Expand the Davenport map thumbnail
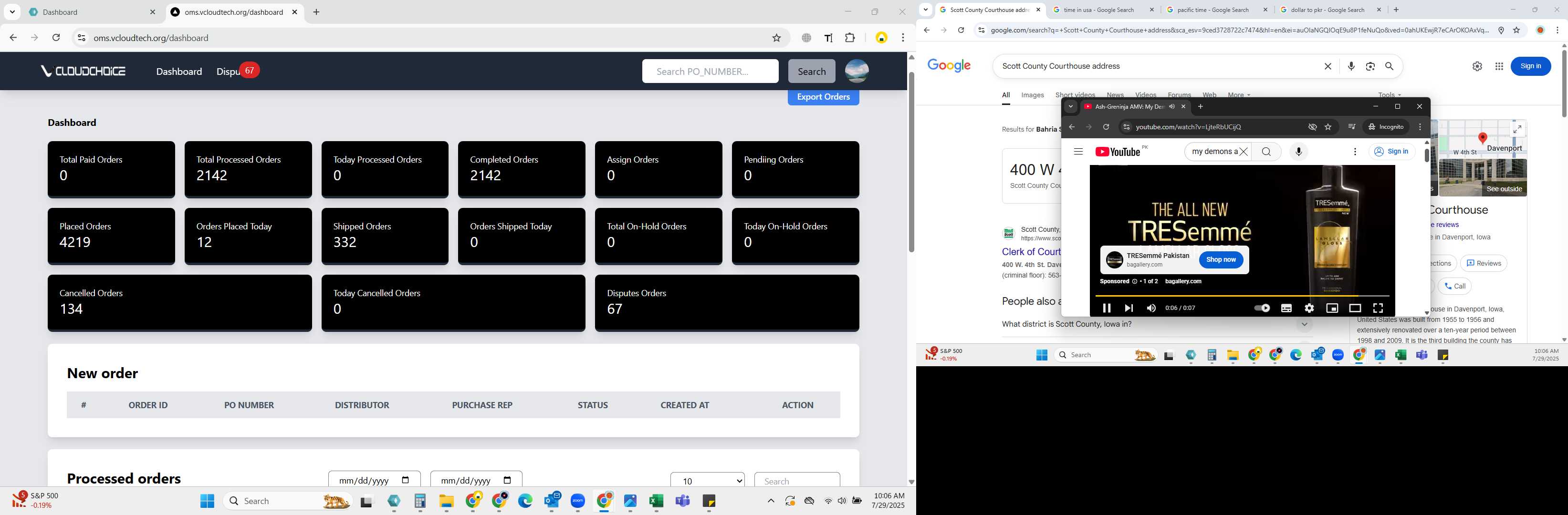This screenshot has height=515, width=1568. click(1517, 129)
